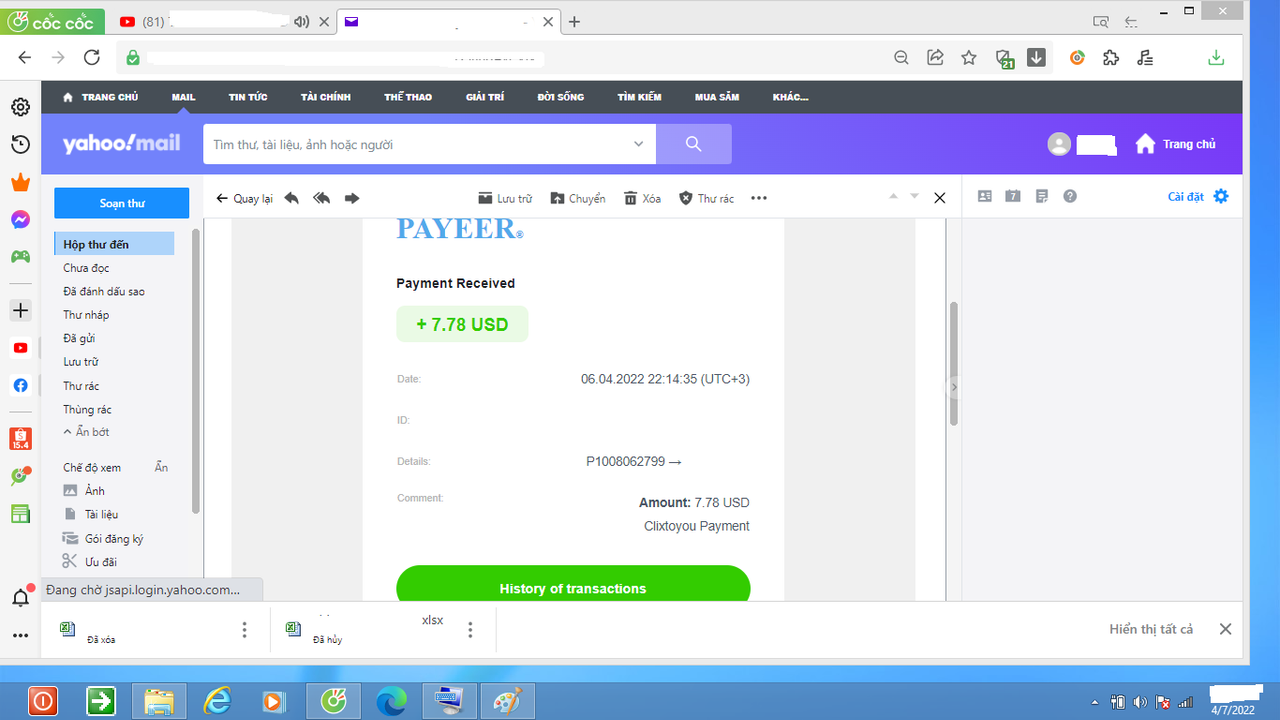Archive email with Lưu trữ
Viewport: 1280px width, 720px height.
pos(505,198)
